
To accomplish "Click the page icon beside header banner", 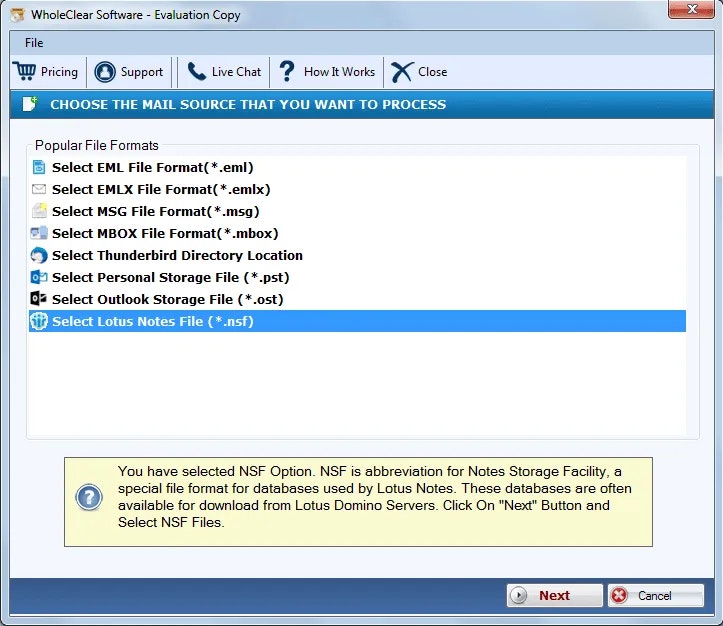I will click(30, 104).
